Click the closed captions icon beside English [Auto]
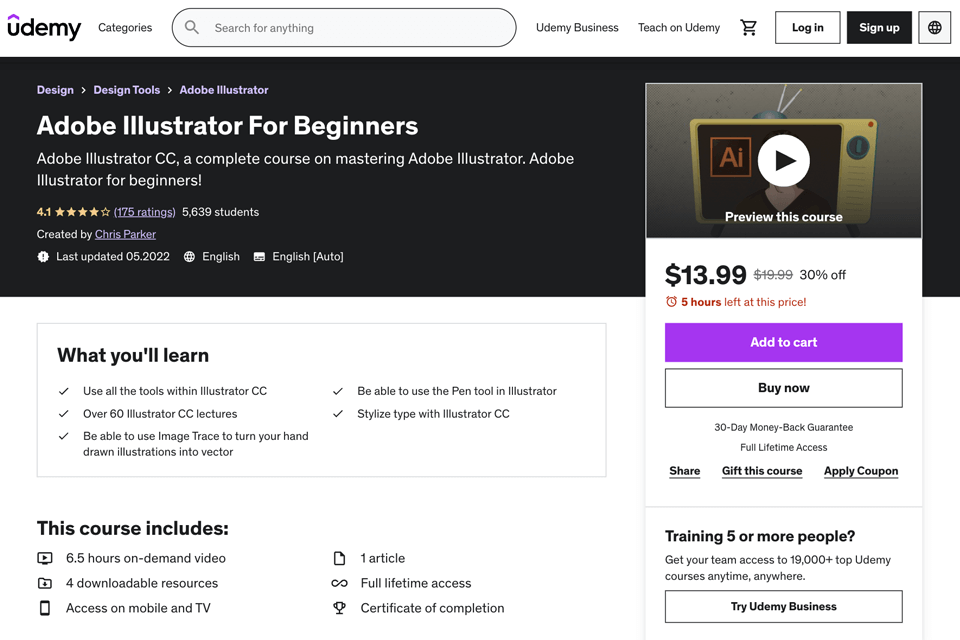 coord(259,257)
